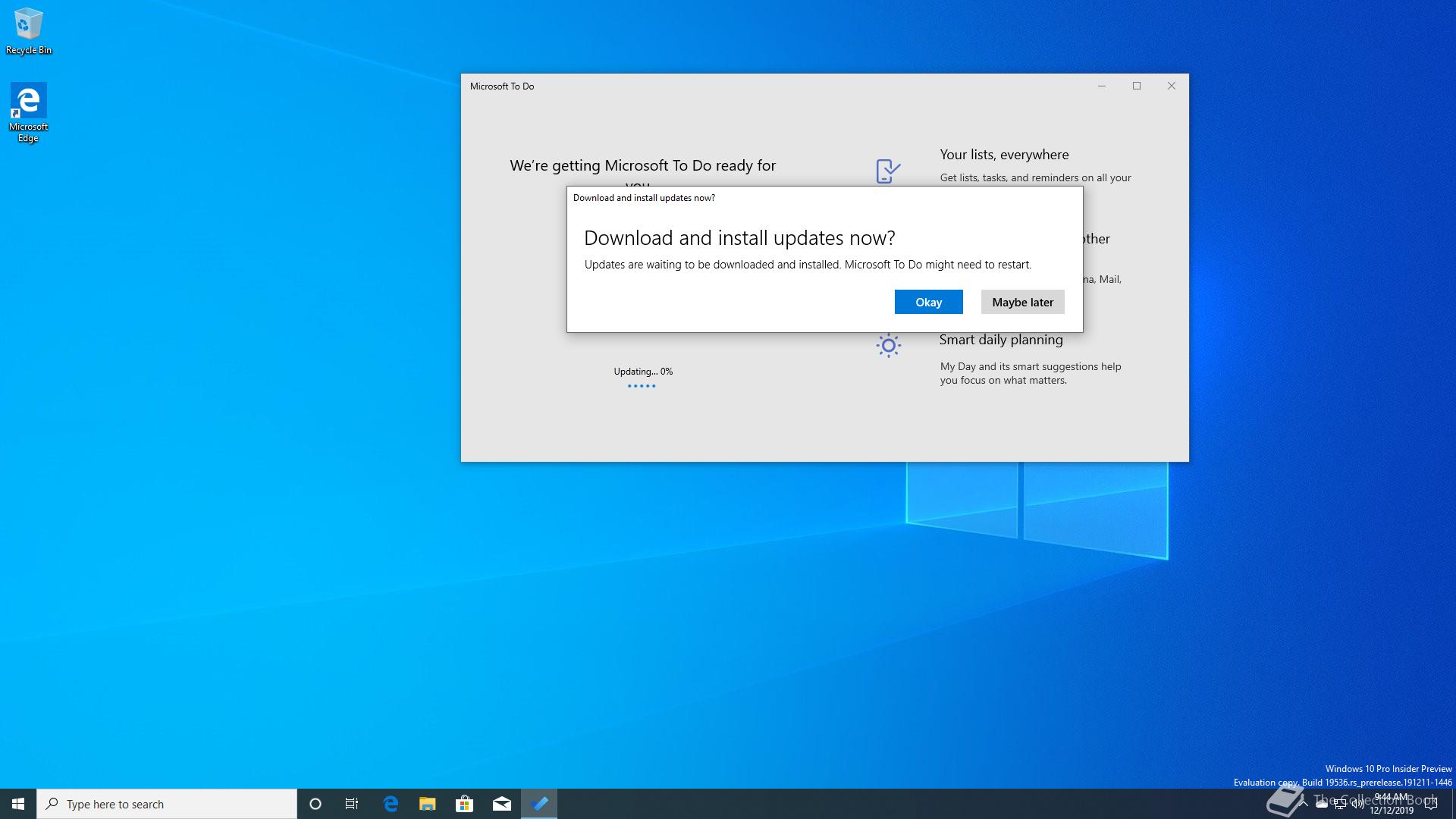The height and width of the screenshot is (819, 1456).
Task: Open File Explorer from the taskbar
Action: pos(428,804)
